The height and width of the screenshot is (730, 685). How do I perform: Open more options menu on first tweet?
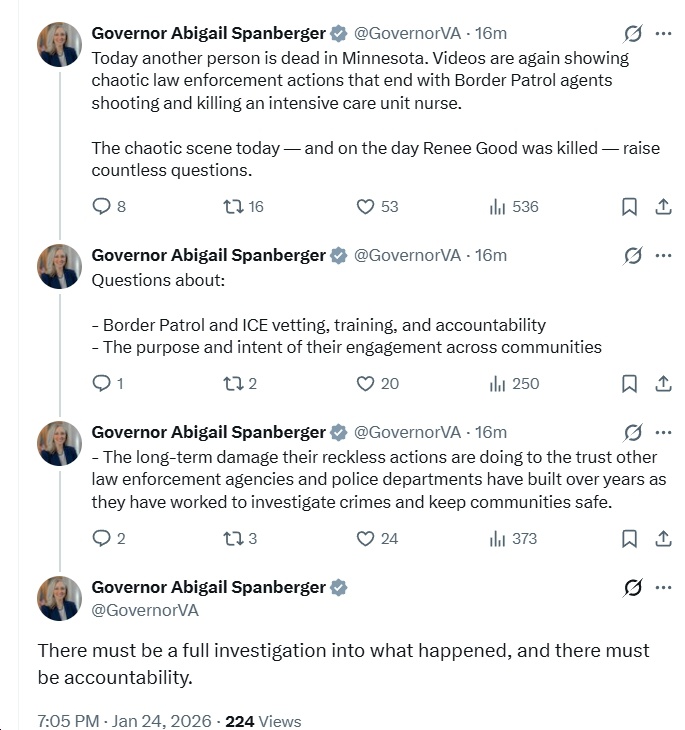click(x=663, y=33)
